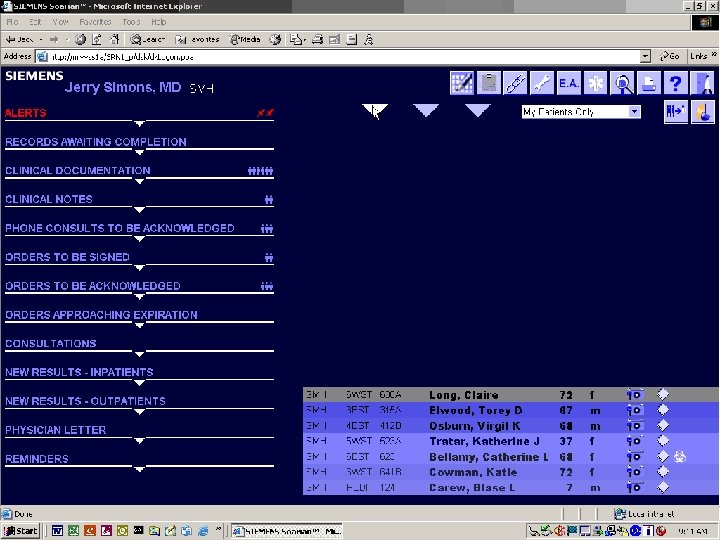Open the help question mark icon
The height and width of the screenshot is (540, 720).
point(675,83)
